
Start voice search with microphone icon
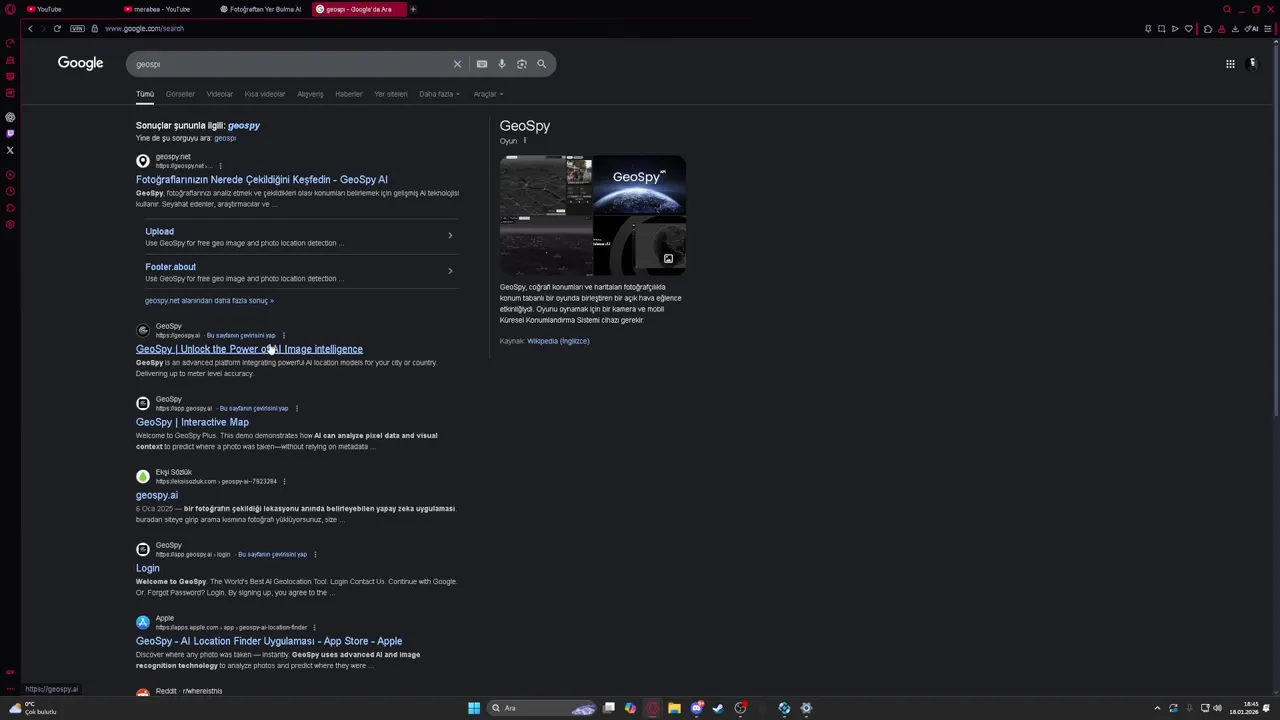coord(502,64)
